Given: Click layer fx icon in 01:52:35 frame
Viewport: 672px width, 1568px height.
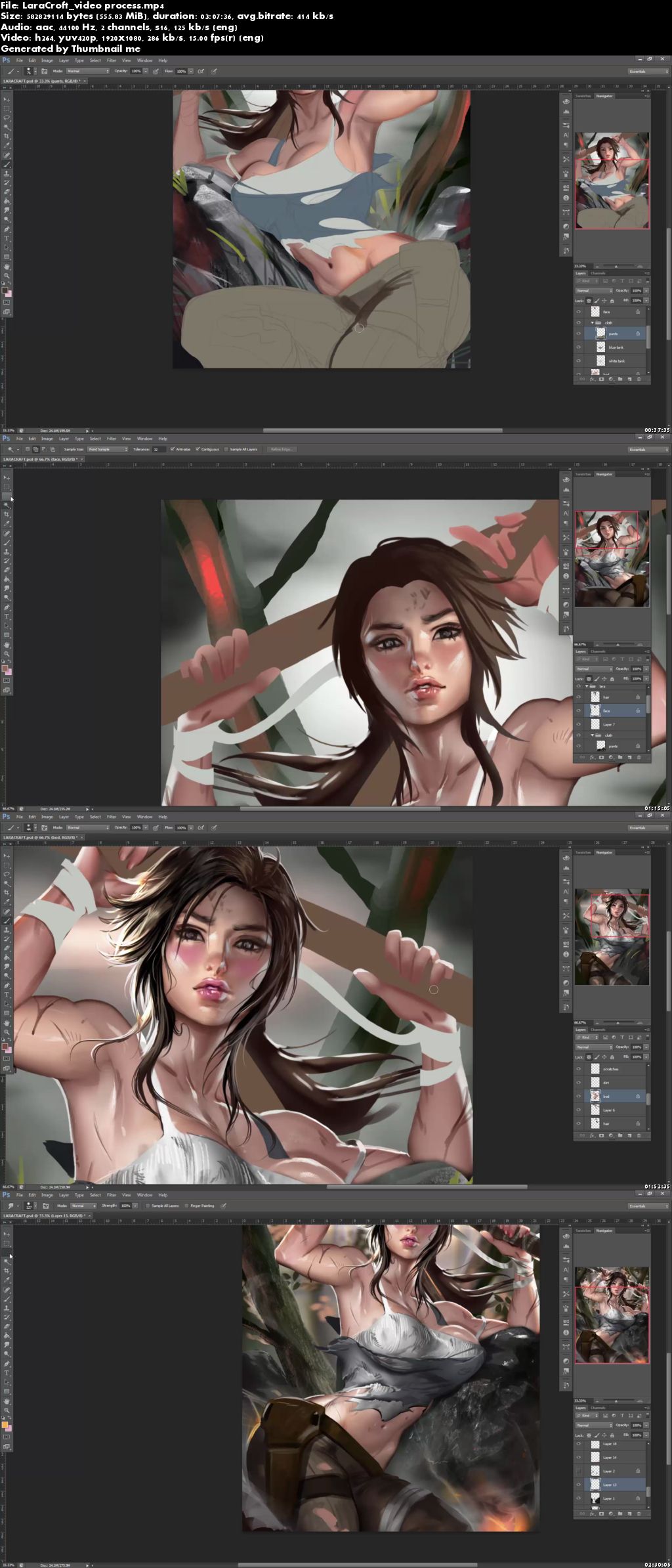Looking at the screenshot, I should (592, 1135).
